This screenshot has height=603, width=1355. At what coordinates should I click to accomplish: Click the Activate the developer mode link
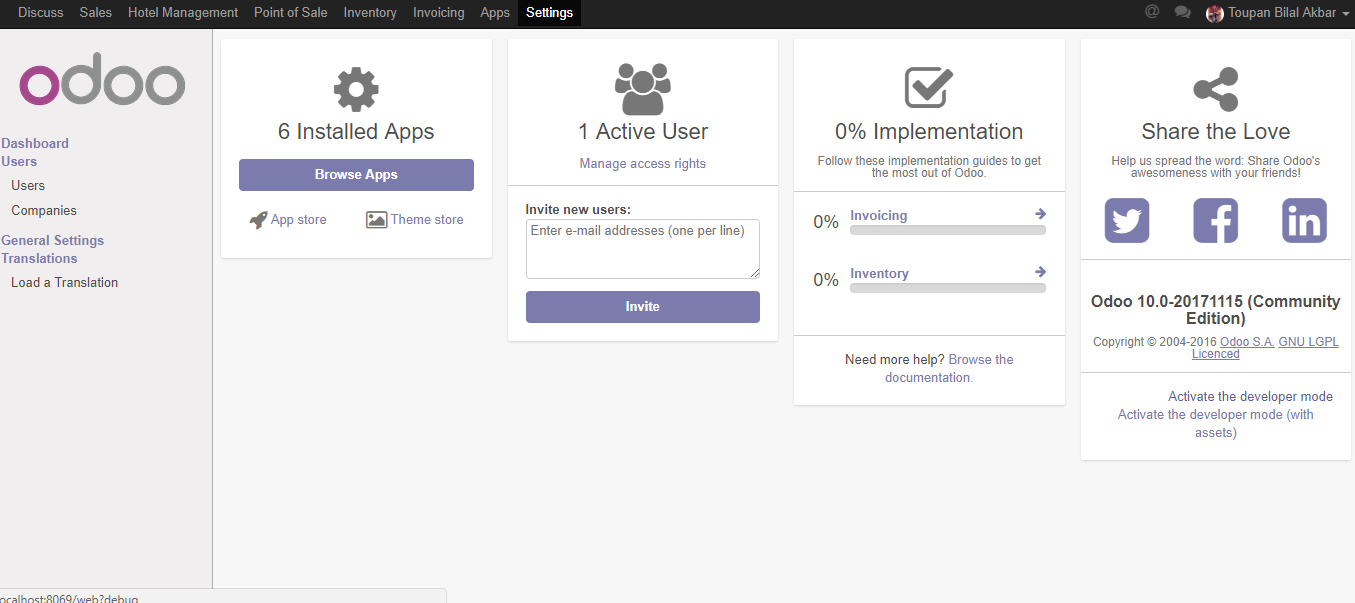(x=1250, y=396)
